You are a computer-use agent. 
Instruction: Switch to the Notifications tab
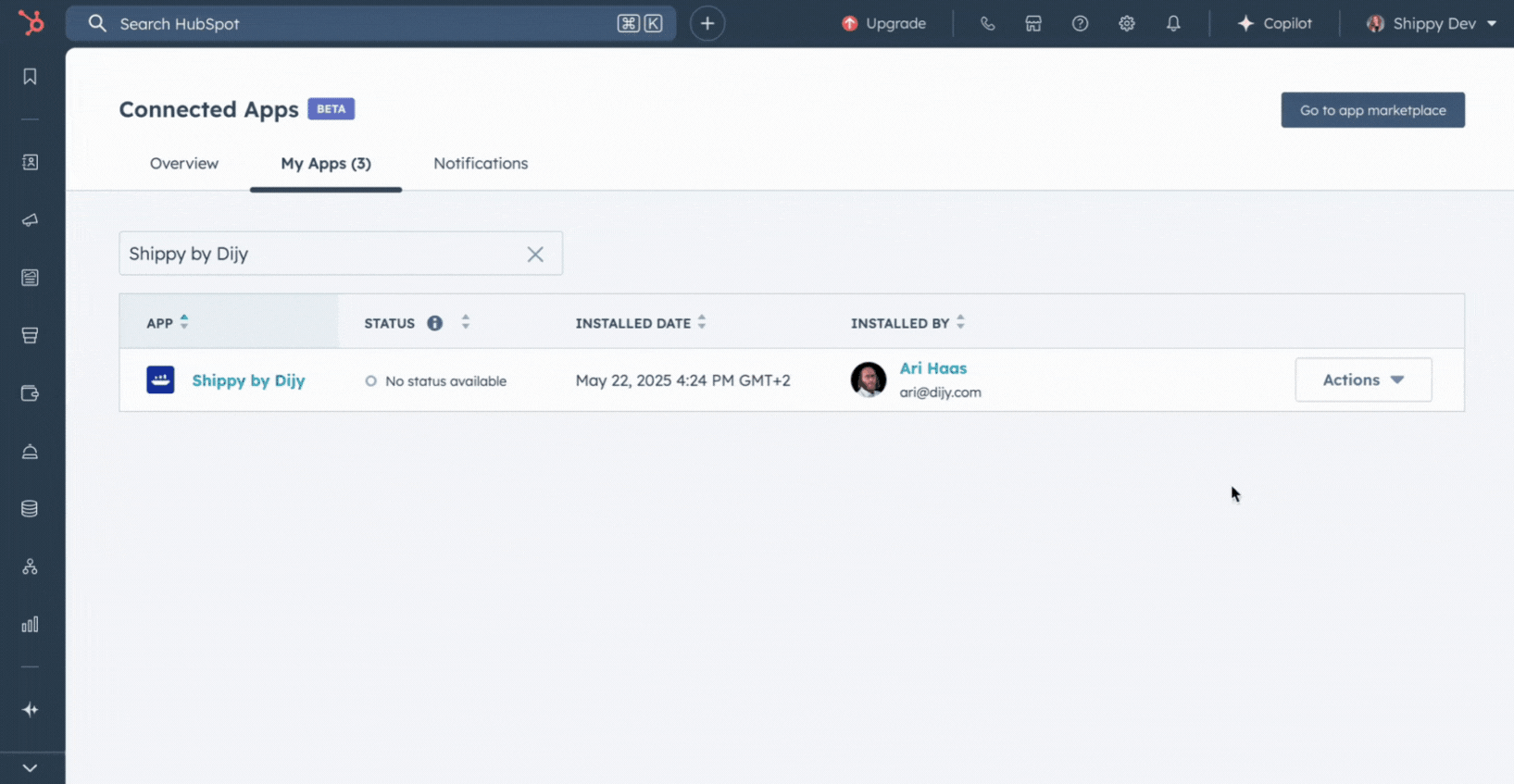click(x=481, y=163)
